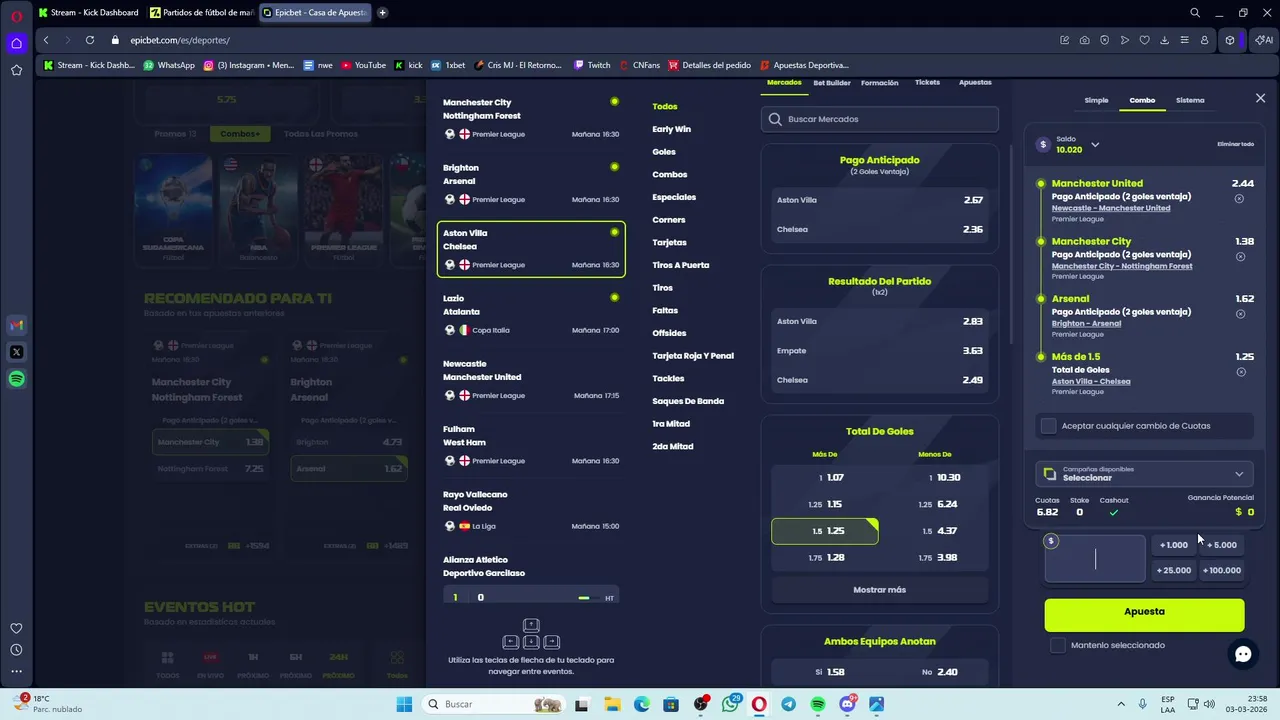This screenshot has height=720, width=1280.
Task: Open File Explorer from the taskbar
Action: [x=612, y=704]
